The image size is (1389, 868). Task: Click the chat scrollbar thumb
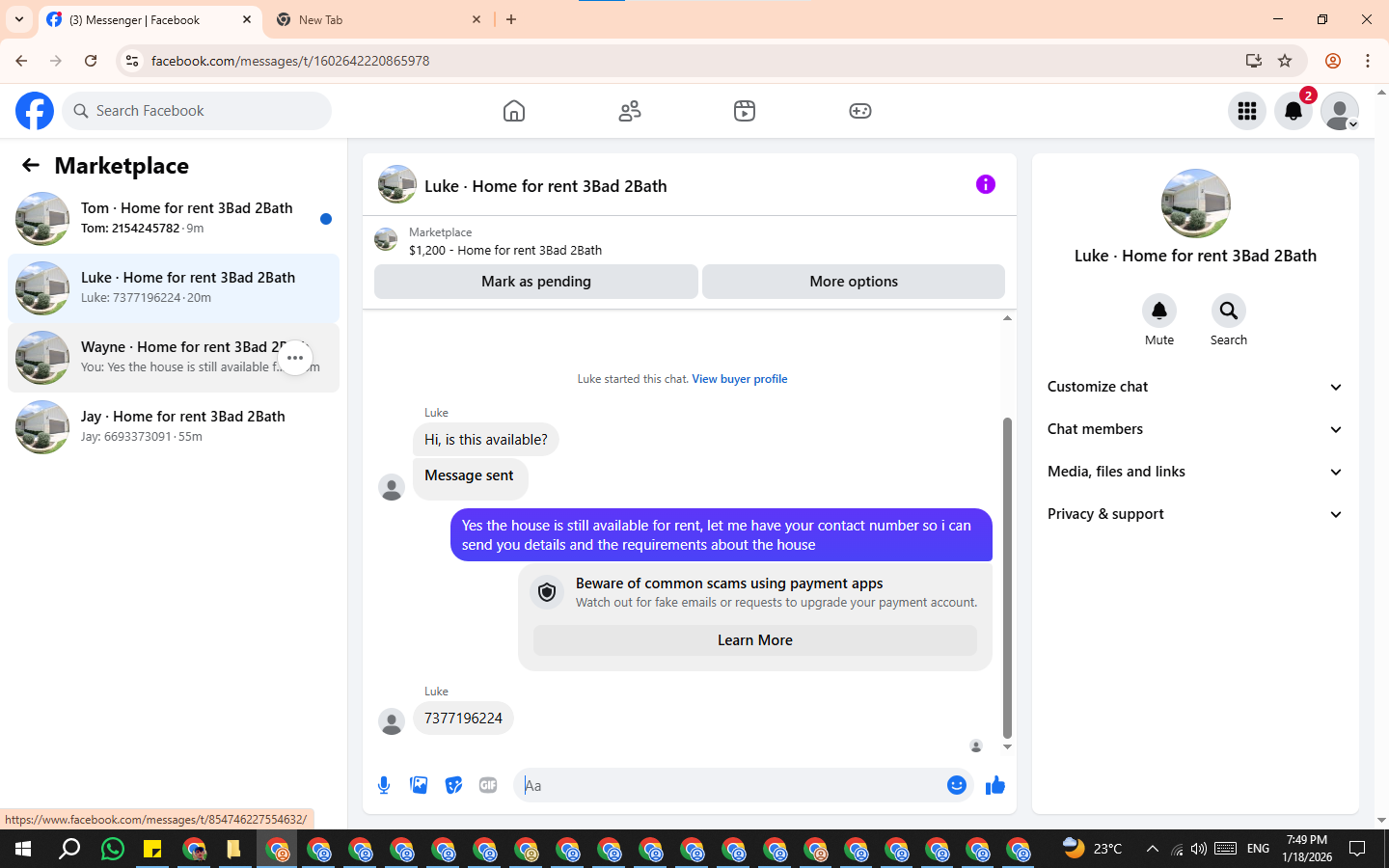[x=1007, y=577]
